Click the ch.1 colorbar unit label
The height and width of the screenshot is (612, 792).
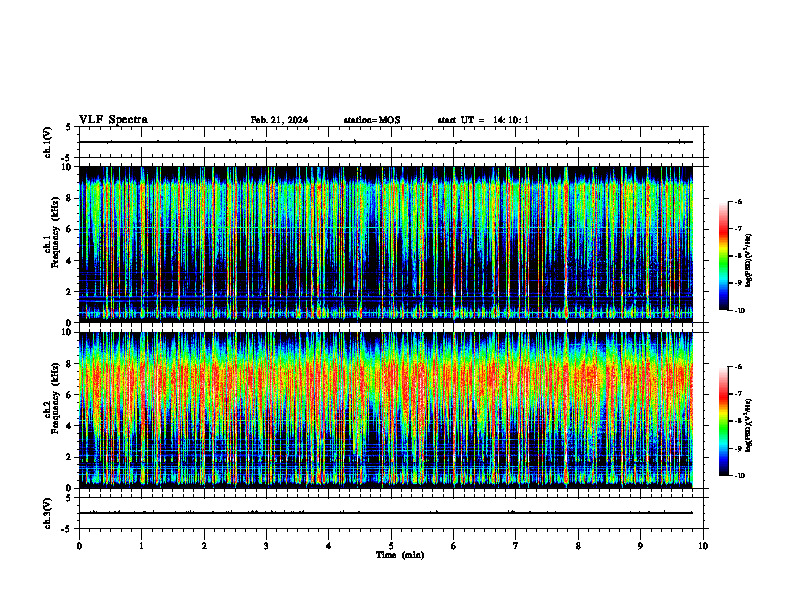749,261
